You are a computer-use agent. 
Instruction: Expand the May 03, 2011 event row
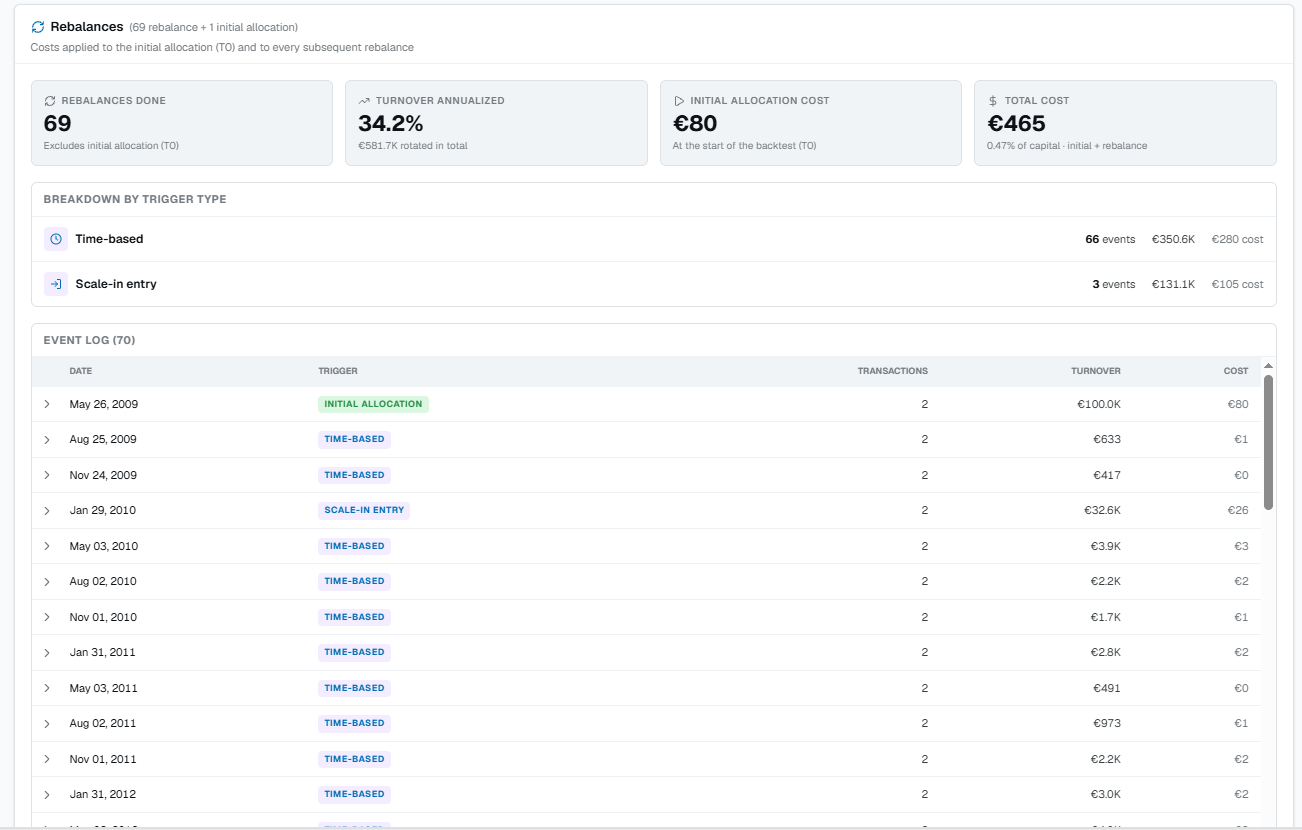tap(47, 688)
